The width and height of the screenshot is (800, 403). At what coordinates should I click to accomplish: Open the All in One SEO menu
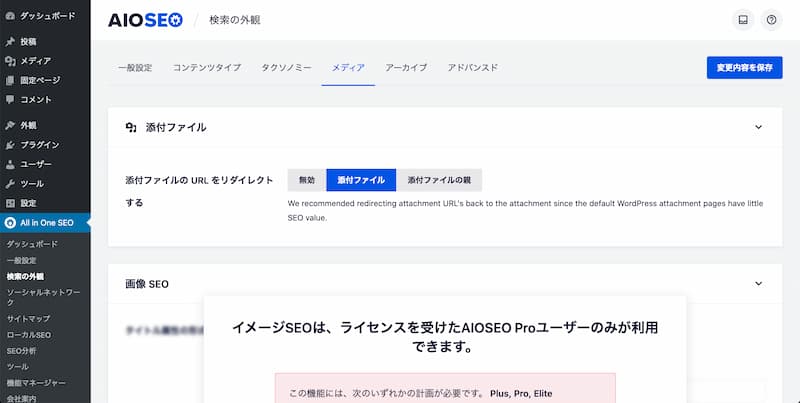45,223
